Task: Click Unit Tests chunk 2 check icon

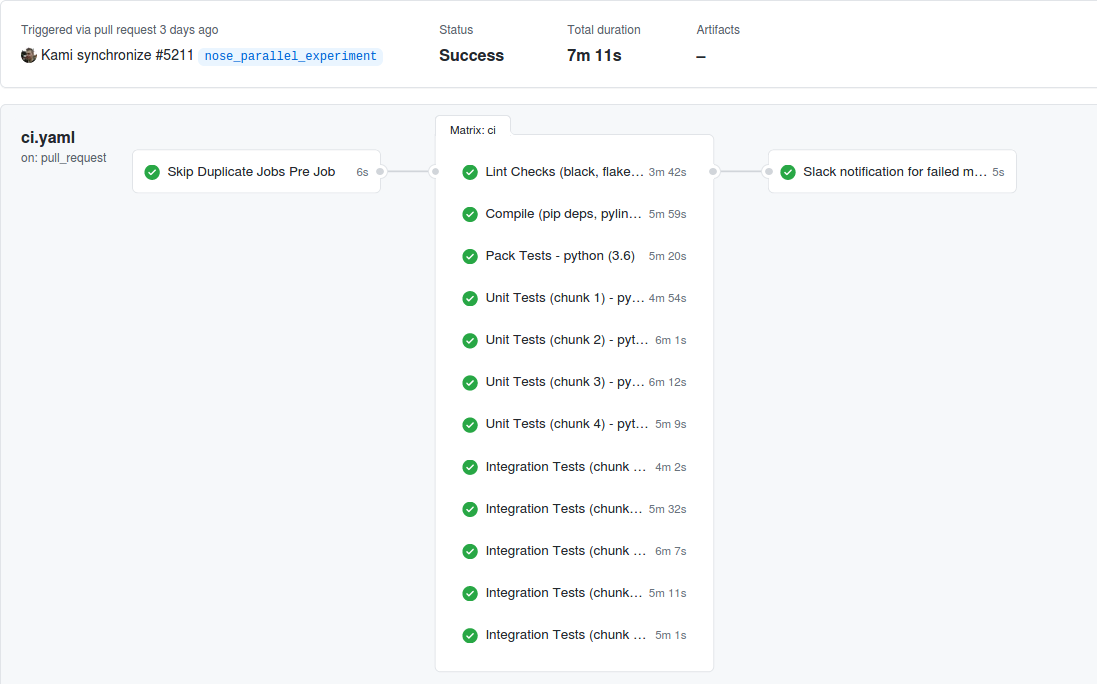Action: click(x=470, y=340)
